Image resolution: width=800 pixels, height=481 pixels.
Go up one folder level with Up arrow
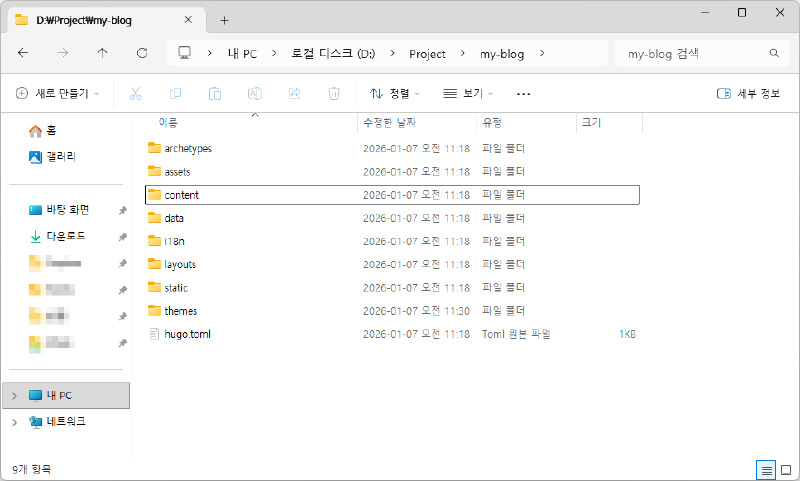click(102, 53)
